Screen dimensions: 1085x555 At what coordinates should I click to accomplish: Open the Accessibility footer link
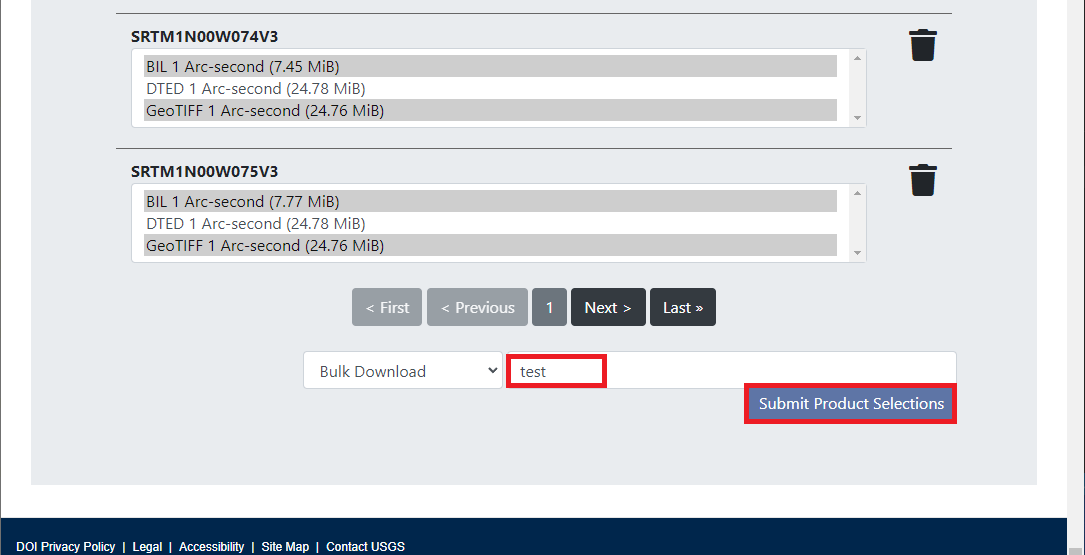(212, 547)
